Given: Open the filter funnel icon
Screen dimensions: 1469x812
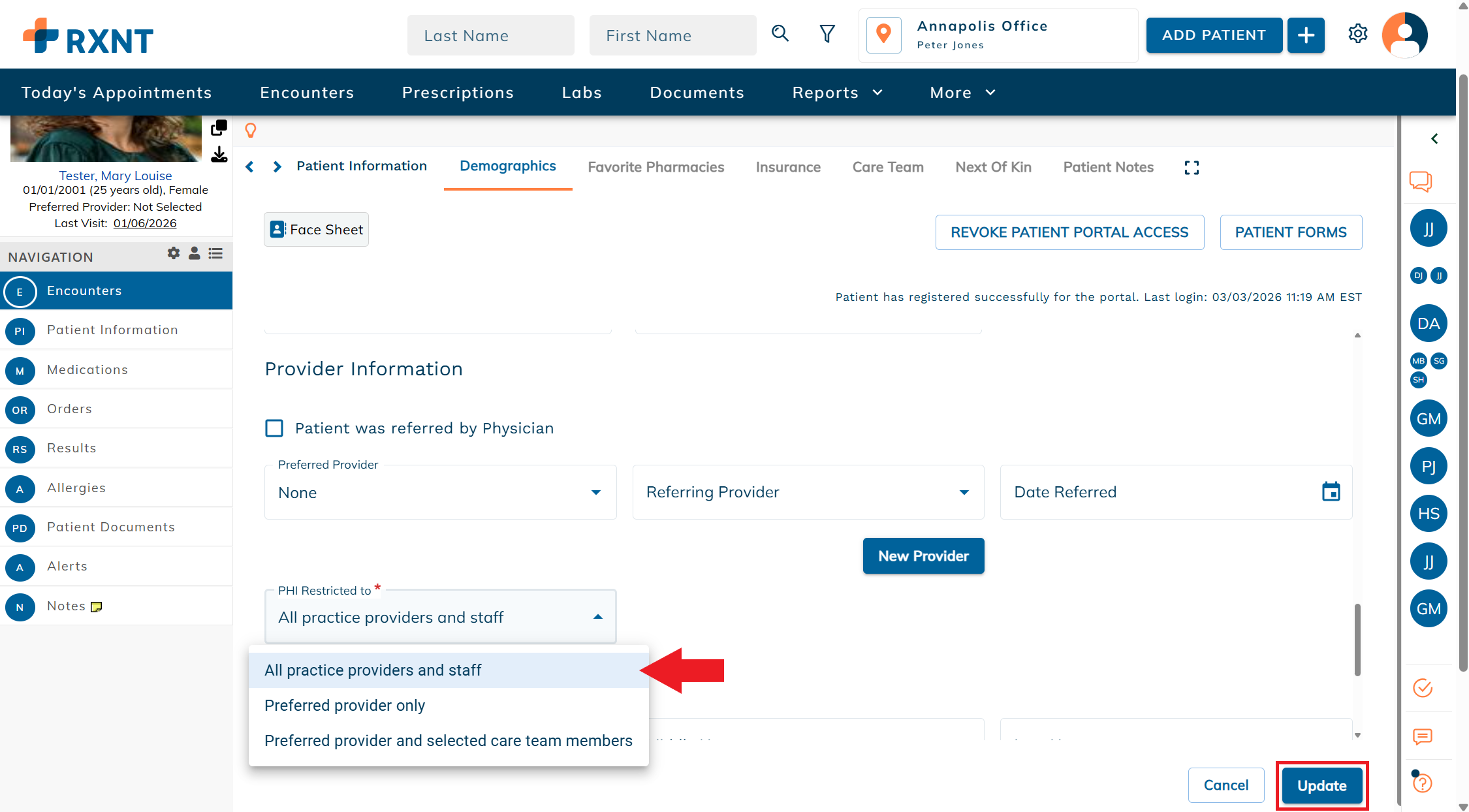Looking at the screenshot, I should (x=827, y=34).
